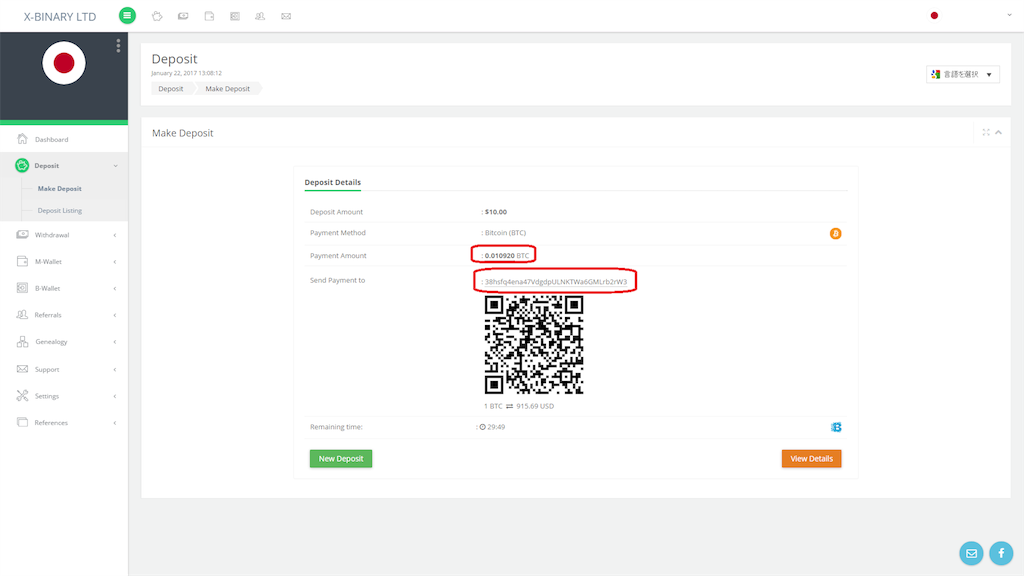The image size is (1024, 576).
Task: Select the 0.010920 BTC payment amount
Action: click(507, 256)
